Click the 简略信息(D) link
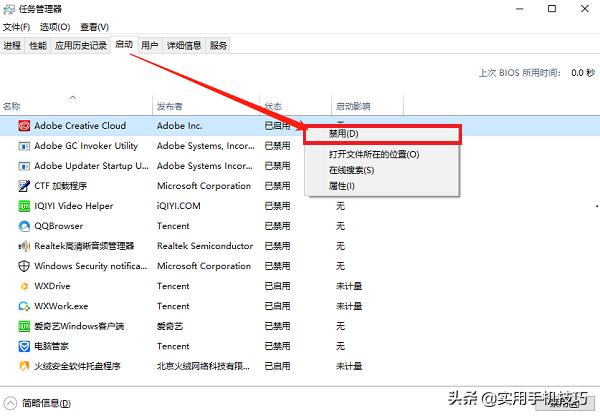600x418 pixels. point(46,403)
